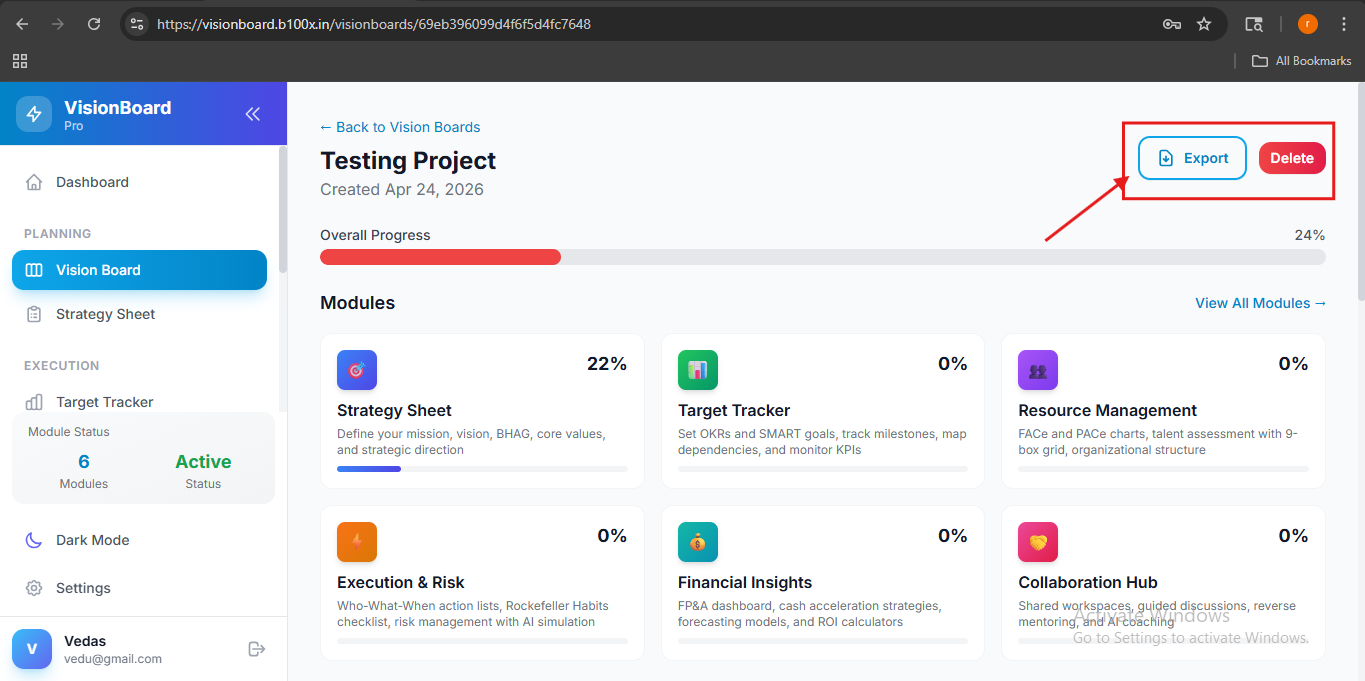Screen dimensions: 1365x681
Task: Click the Collaboration Hub handshake icon
Action: [1038, 542]
